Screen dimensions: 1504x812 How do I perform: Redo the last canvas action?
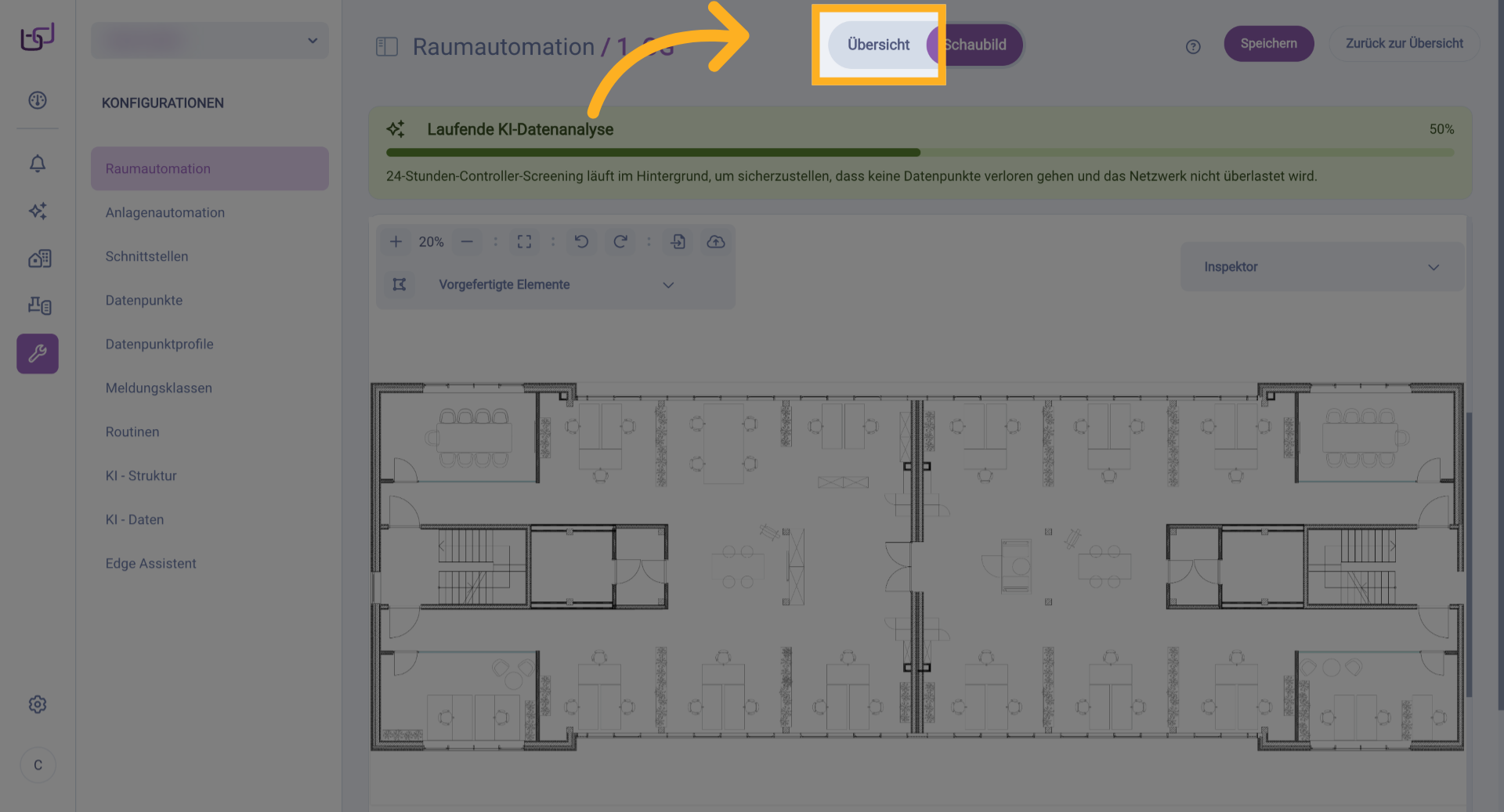click(620, 242)
